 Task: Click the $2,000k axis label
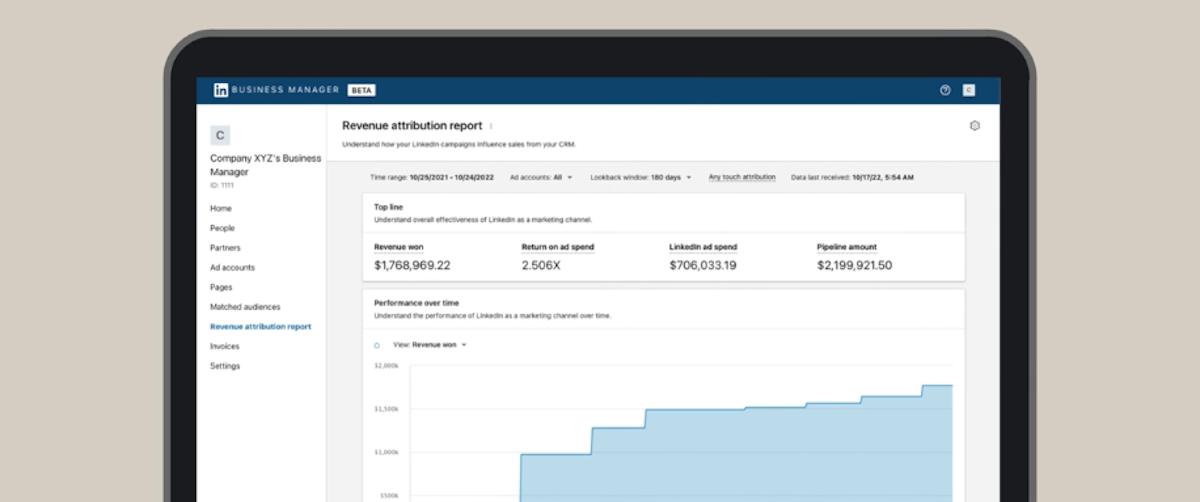[387, 366]
